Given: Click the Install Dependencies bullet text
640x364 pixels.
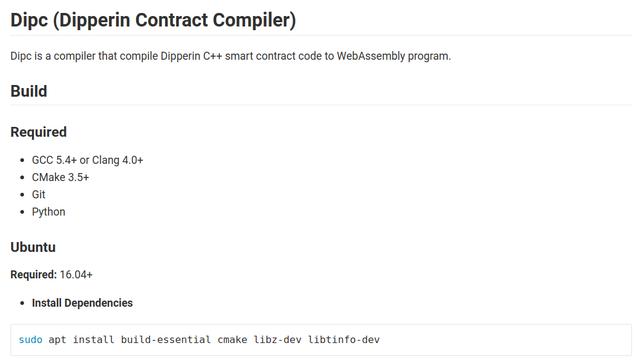Looking at the screenshot, I should tap(82, 303).
